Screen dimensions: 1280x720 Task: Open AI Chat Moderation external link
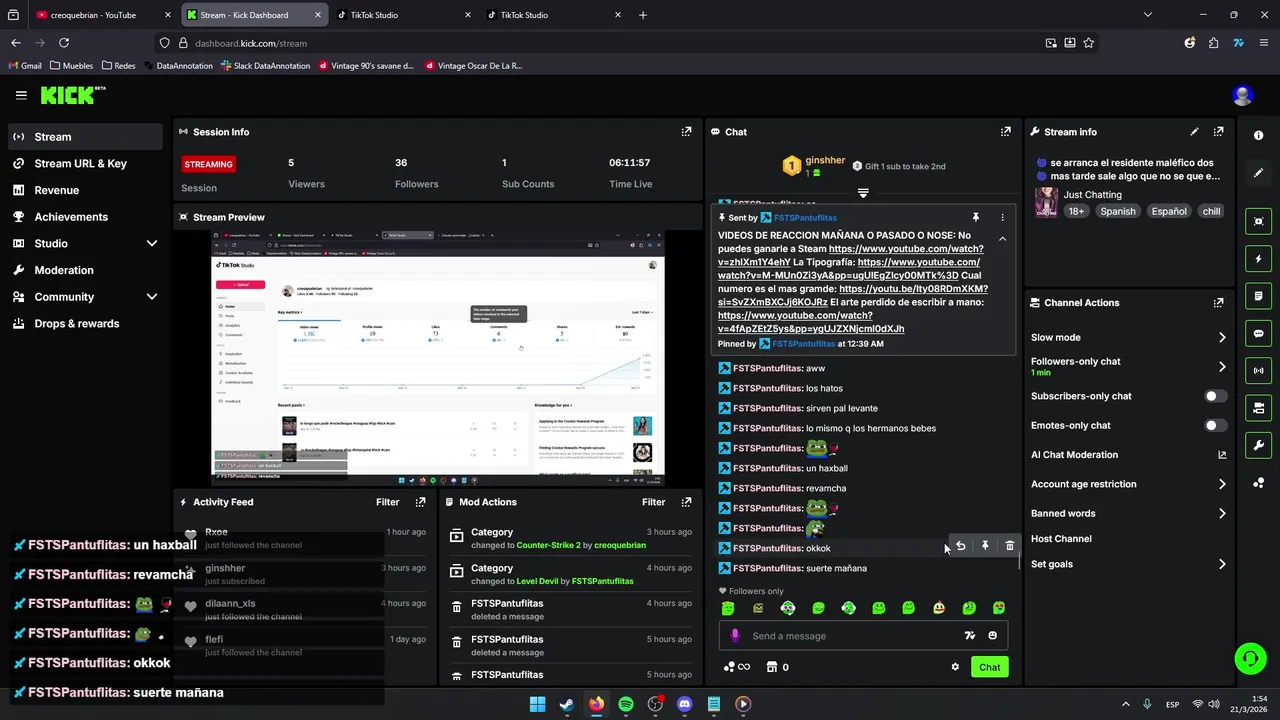pyautogui.click(x=1221, y=455)
